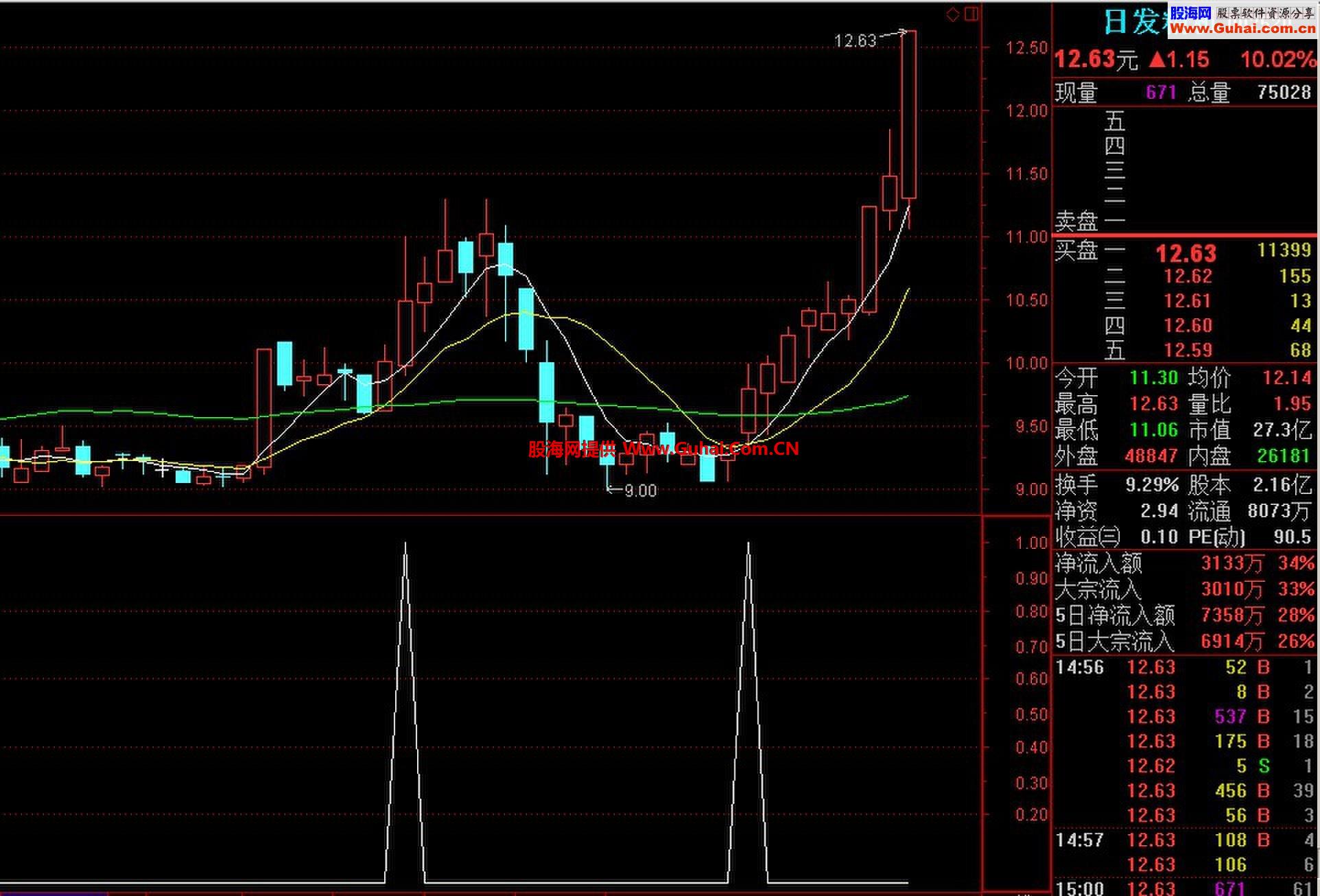The height and width of the screenshot is (896, 1320).
Task: Click the split-window square icon above chart
Action: point(971,14)
